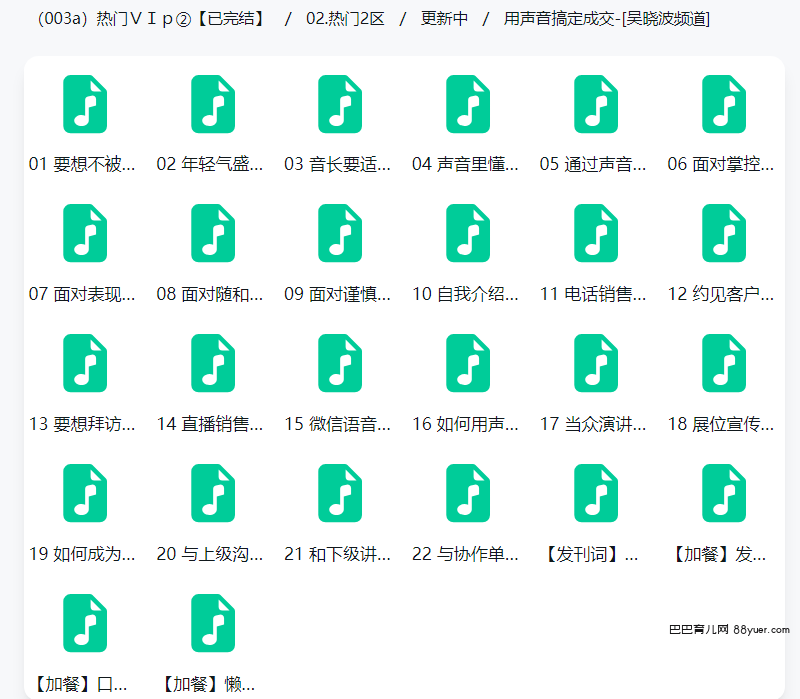
Task: Pick the file name '19 如何成为...'
Action: (x=82, y=554)
